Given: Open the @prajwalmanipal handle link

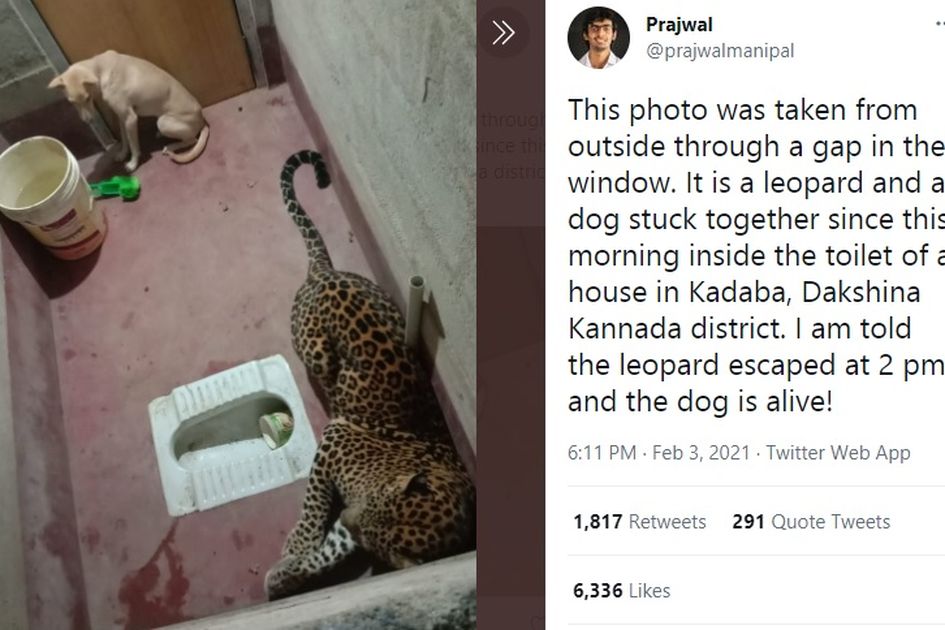Looking at the screenshot, I should 720,51.
